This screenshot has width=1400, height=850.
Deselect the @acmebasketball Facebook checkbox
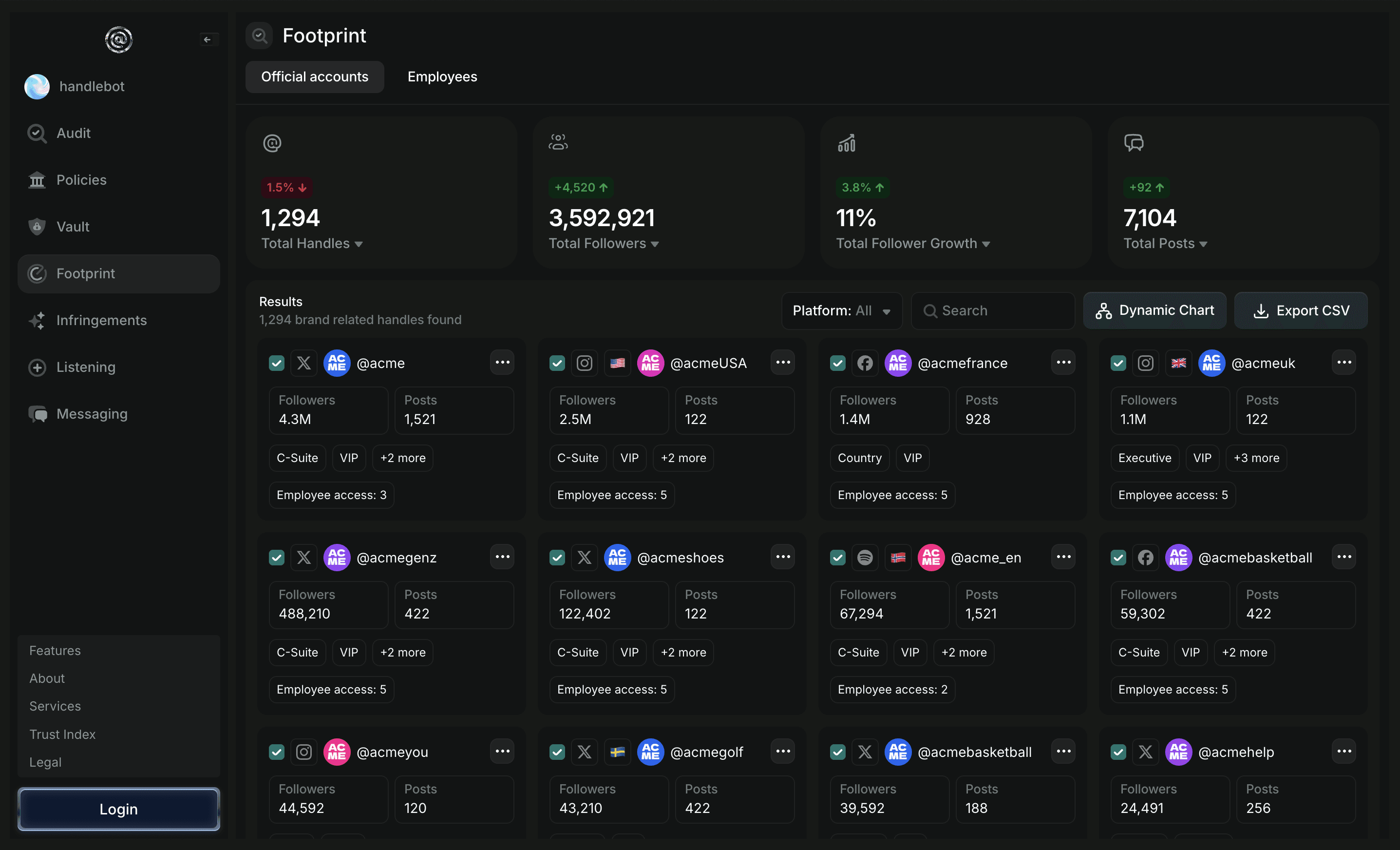coord(1118,557)
